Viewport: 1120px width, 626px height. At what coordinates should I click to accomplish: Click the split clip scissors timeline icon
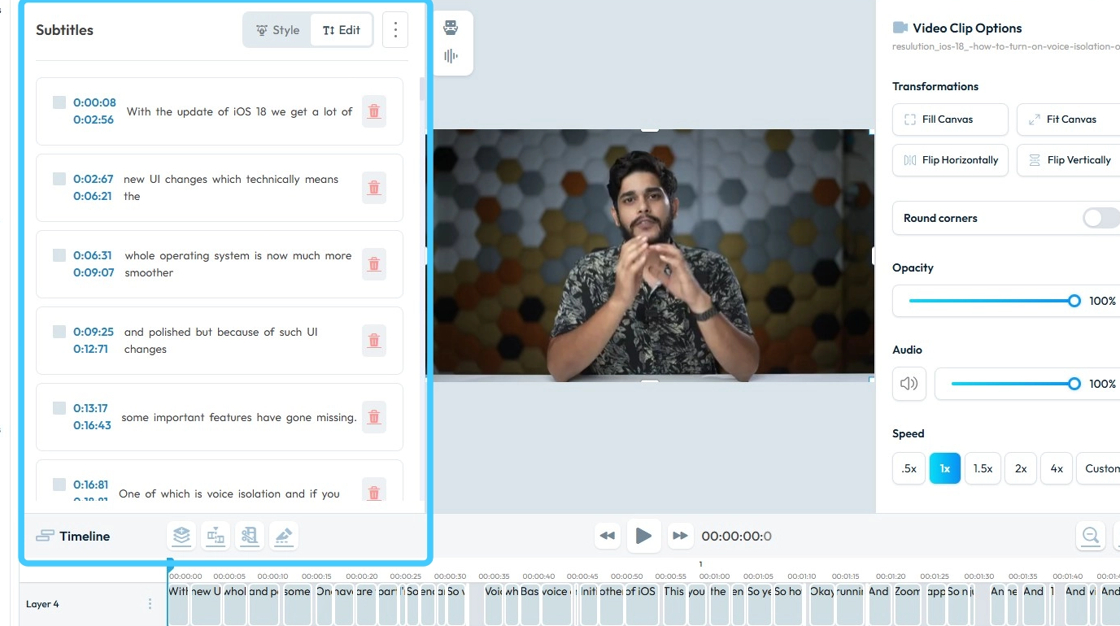(249, 536)
